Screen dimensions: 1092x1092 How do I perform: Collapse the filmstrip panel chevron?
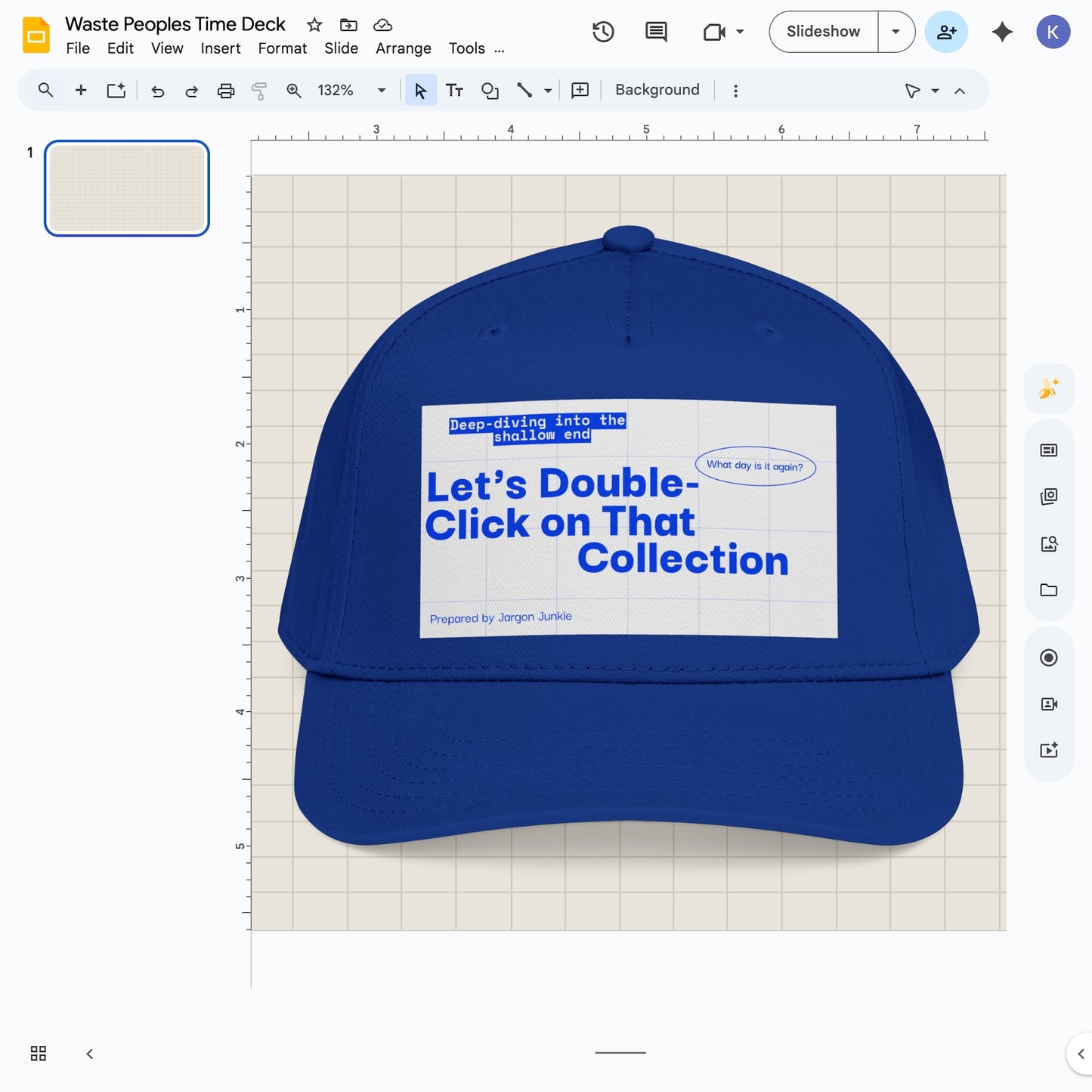tap(90, 1053)
